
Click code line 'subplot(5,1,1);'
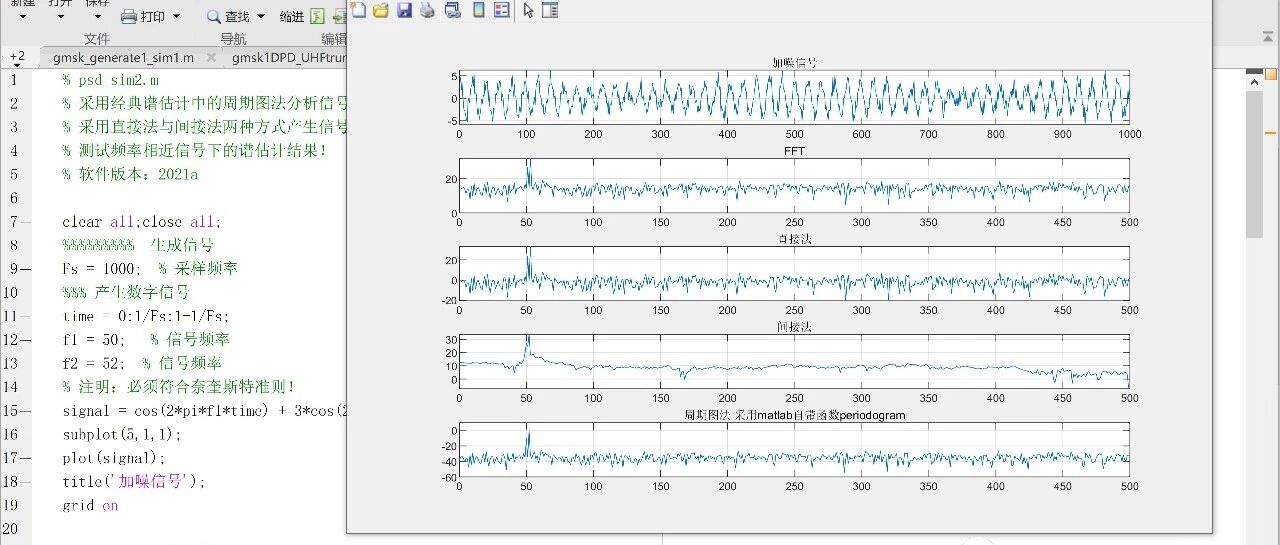click(x=121, y=434)
